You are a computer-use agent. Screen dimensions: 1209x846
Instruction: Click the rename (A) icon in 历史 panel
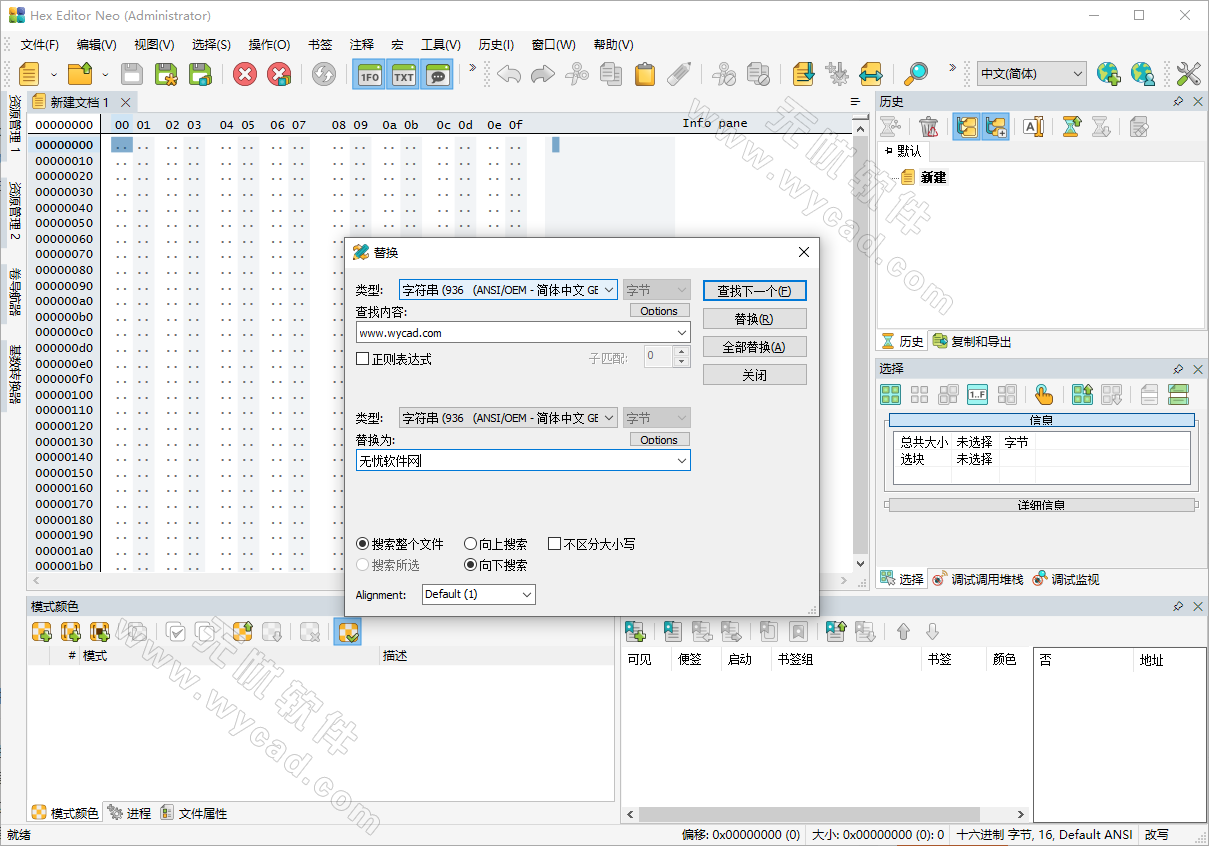coord(1034,126)
